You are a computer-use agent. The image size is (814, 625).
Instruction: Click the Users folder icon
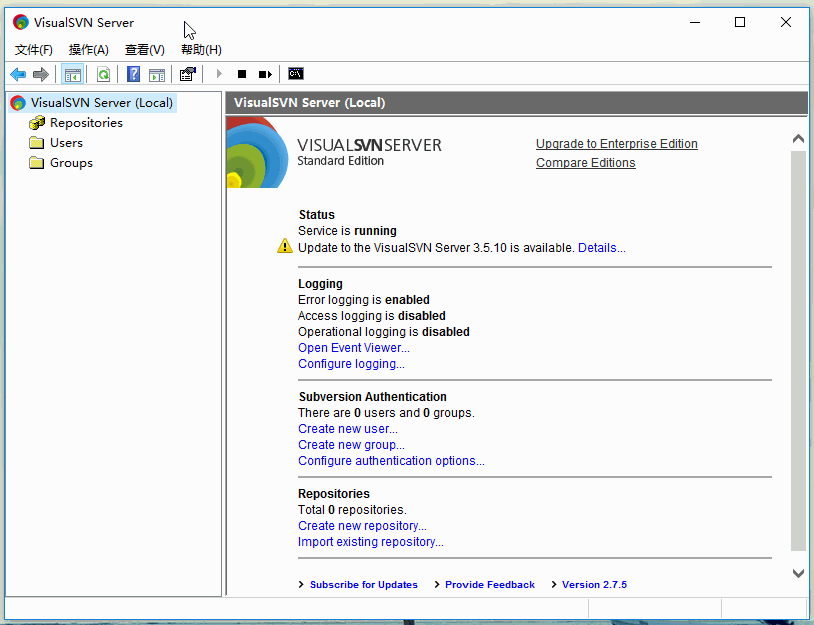(x=36, y=143)
